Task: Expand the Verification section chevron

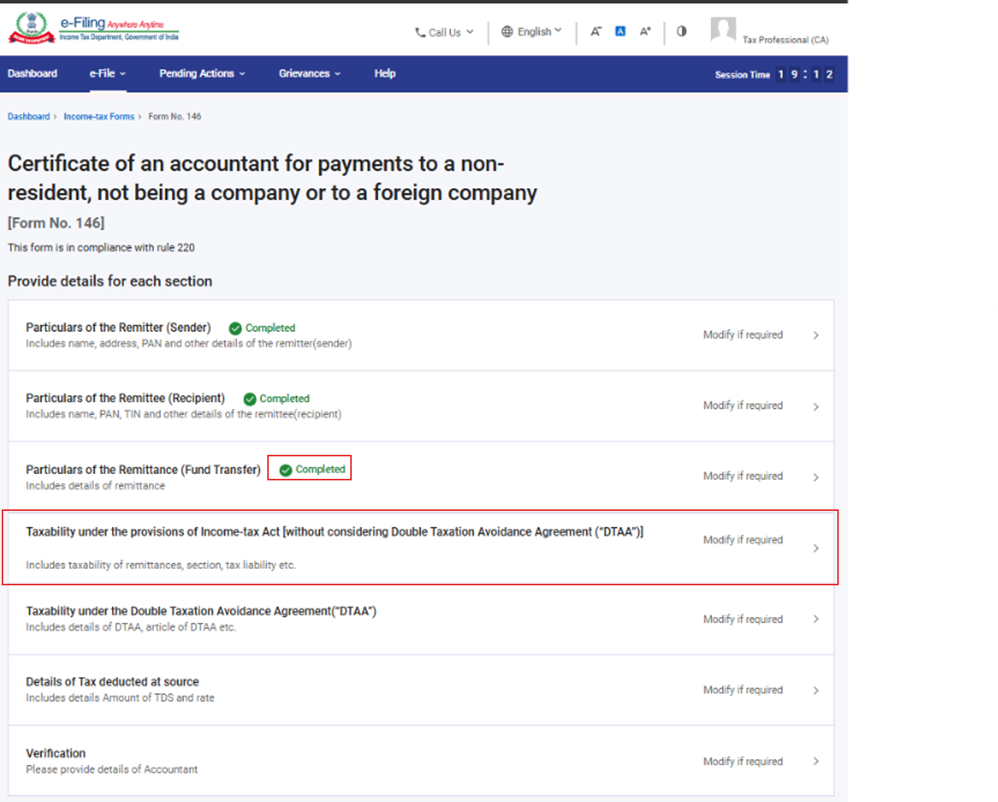Action: click(x=816, y=762)
